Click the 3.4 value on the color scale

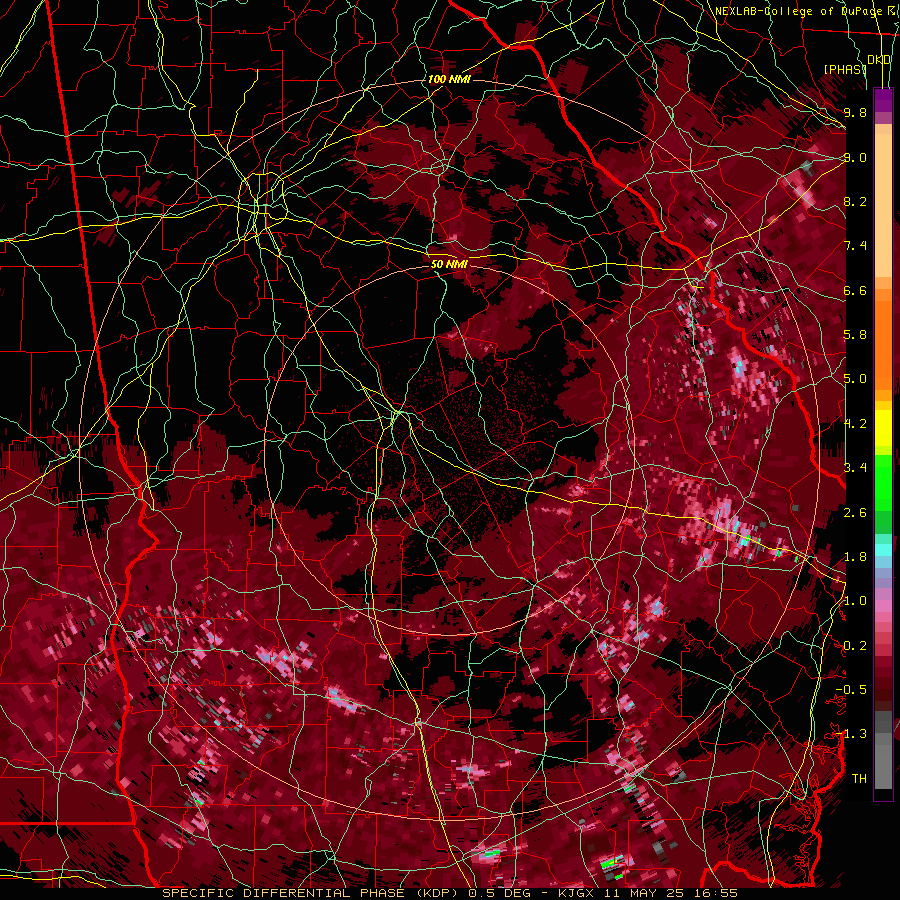(855, 468)
